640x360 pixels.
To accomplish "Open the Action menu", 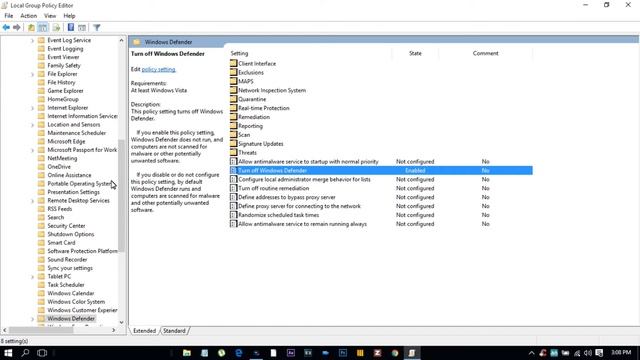I will click(29, 16).
